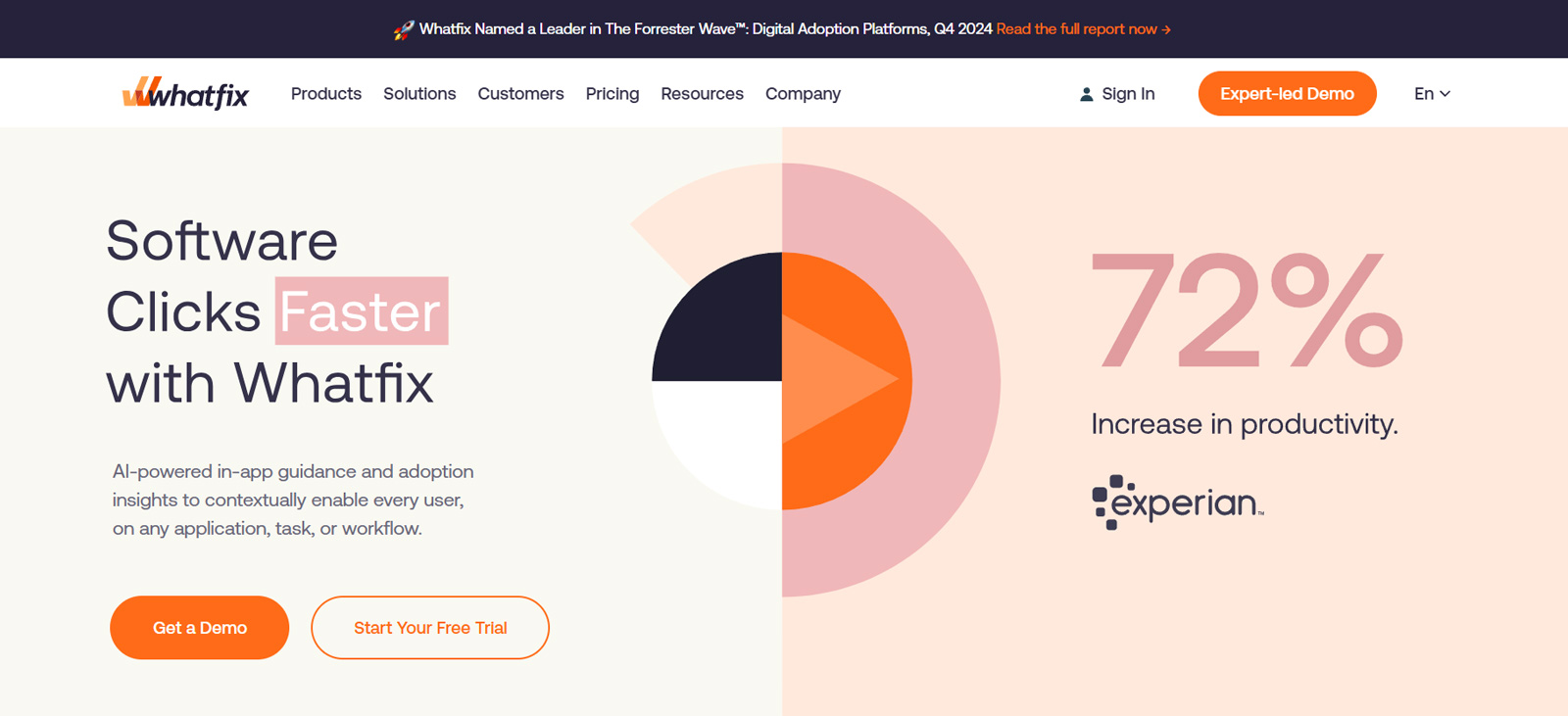Viewport: 1568px width, 716px height.
Task: Click the Whatfix logo
Action: click(185, 93)
